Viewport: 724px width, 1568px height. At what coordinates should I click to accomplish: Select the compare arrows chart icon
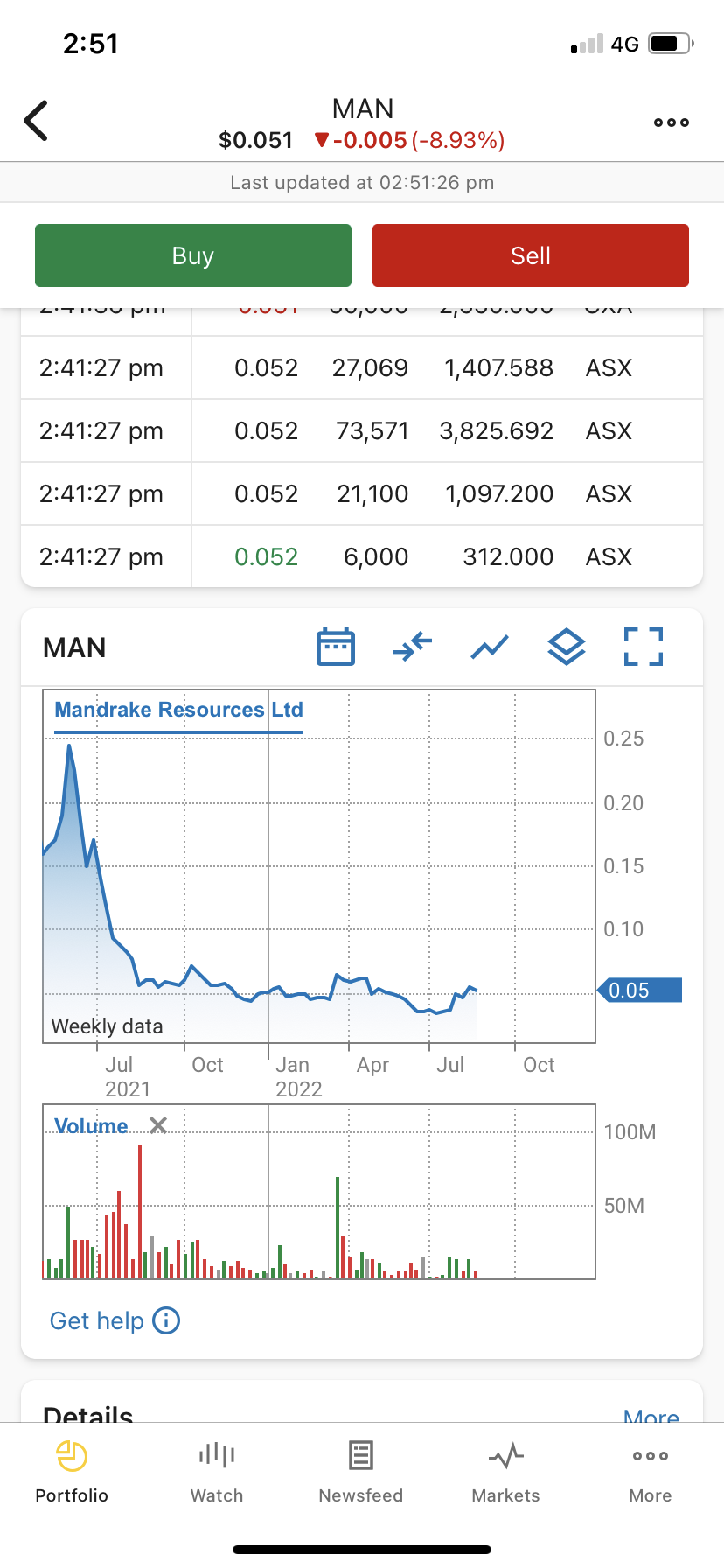(413, 647)
